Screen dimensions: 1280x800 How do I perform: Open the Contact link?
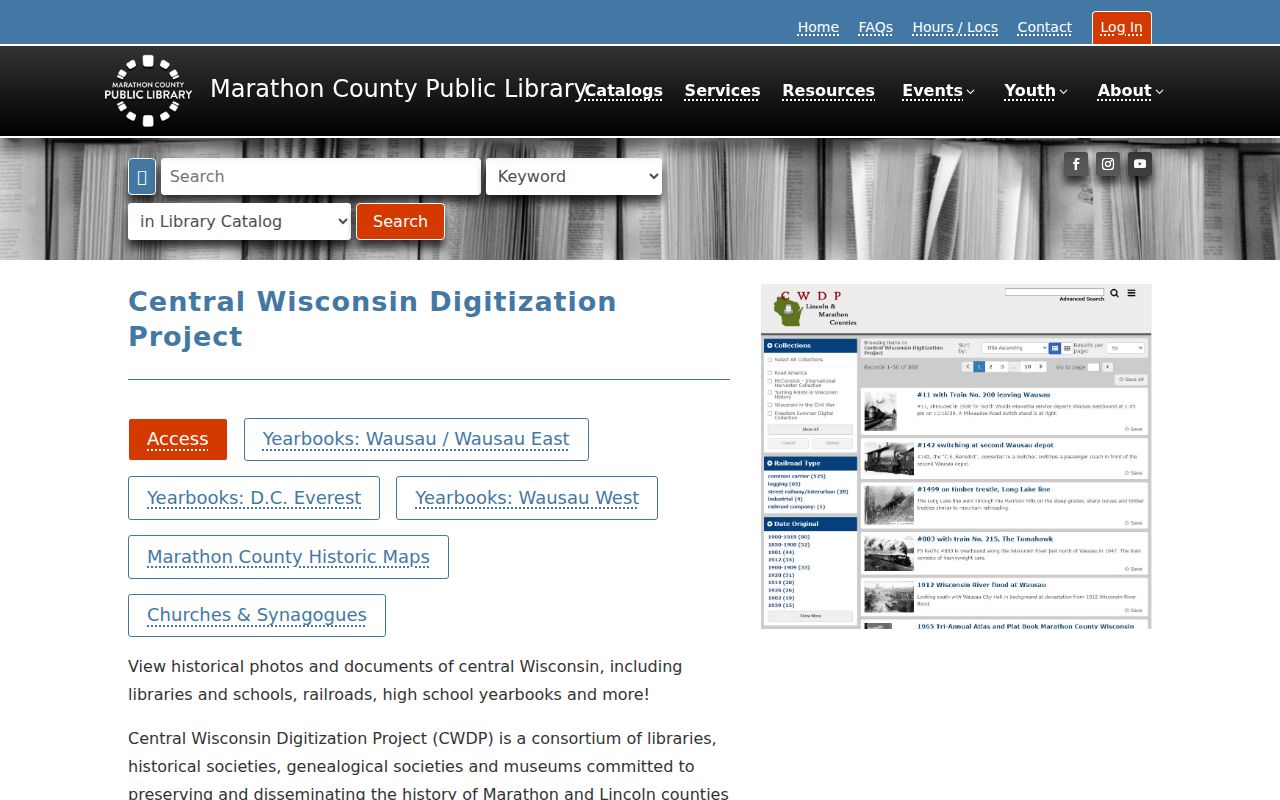[1044, 28]
